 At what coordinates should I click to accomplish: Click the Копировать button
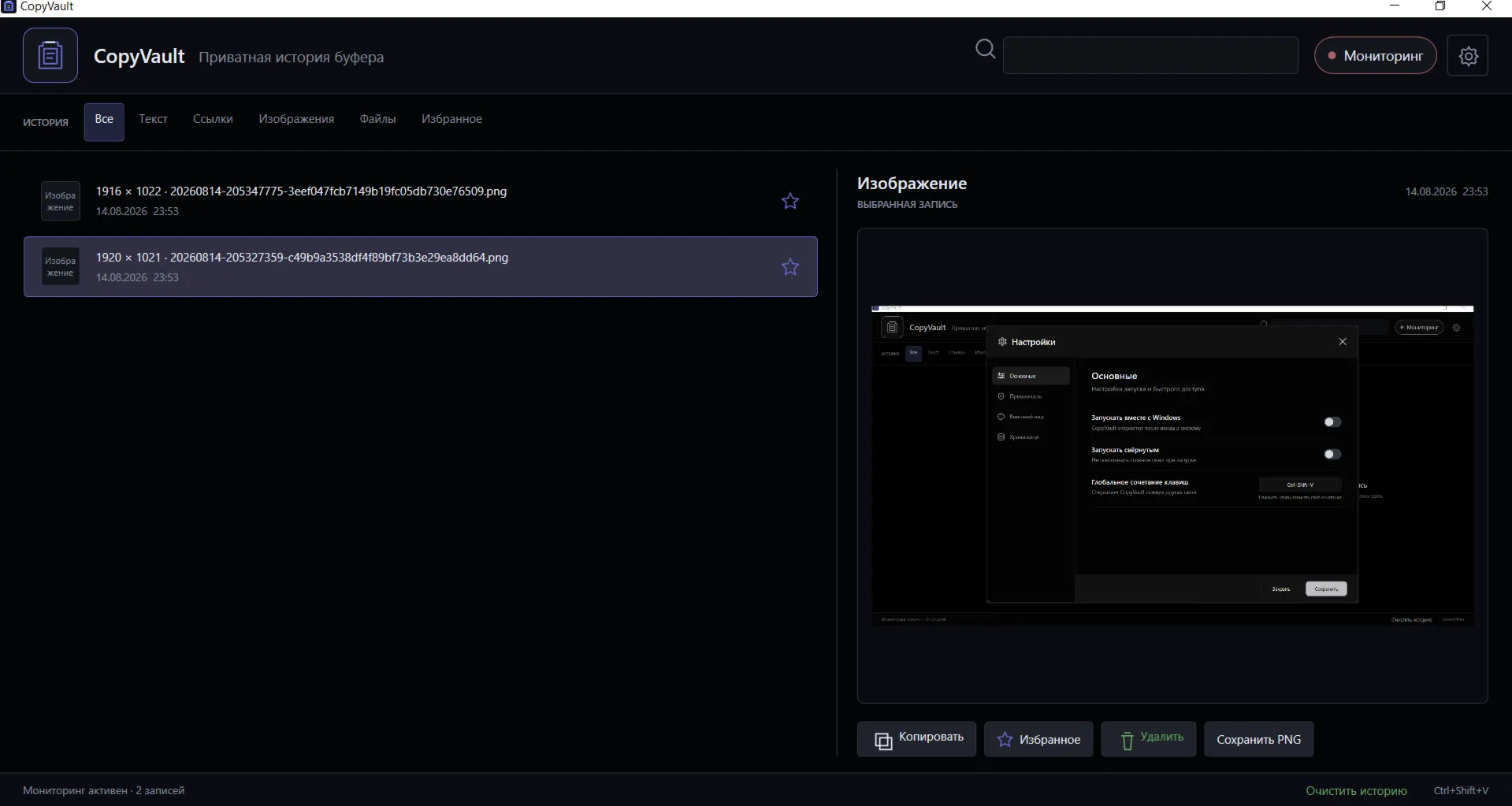tap(916, 739)
